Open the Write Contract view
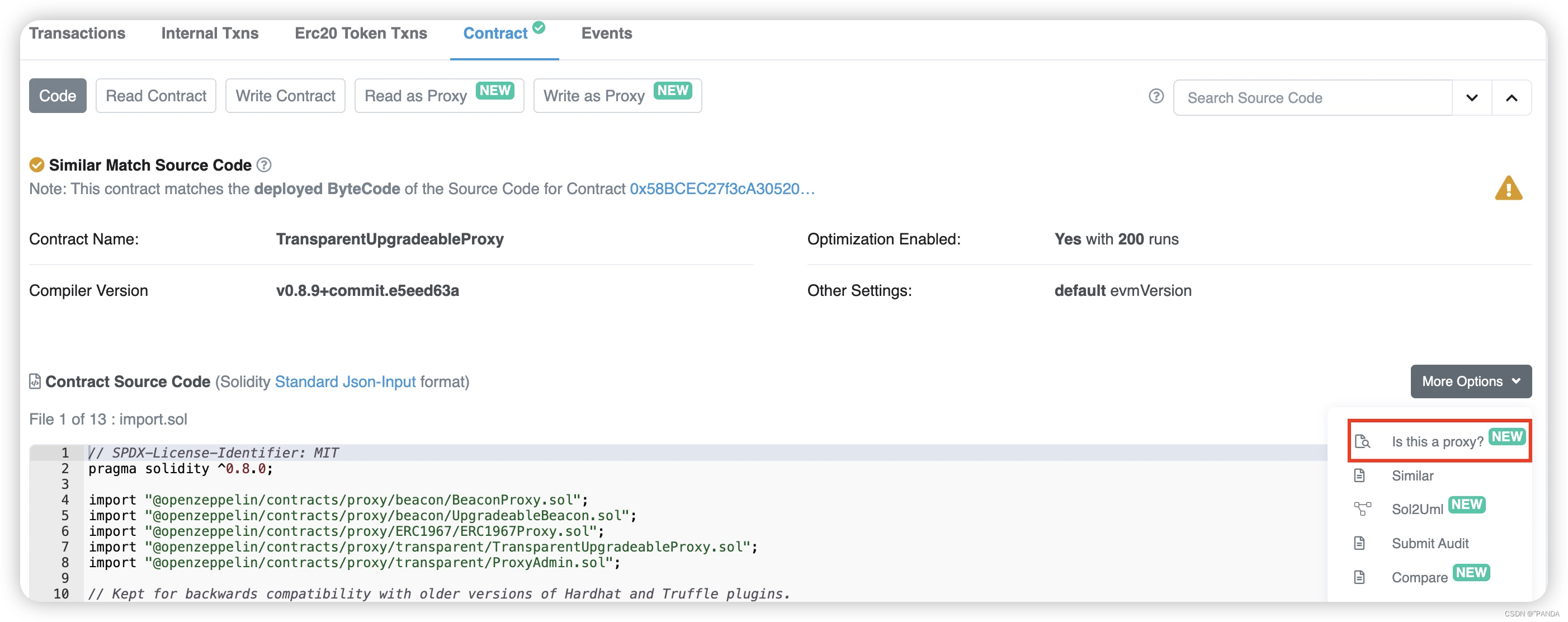Image resolution: width=1568 pixels, height=622 pixels. (285, 96)
